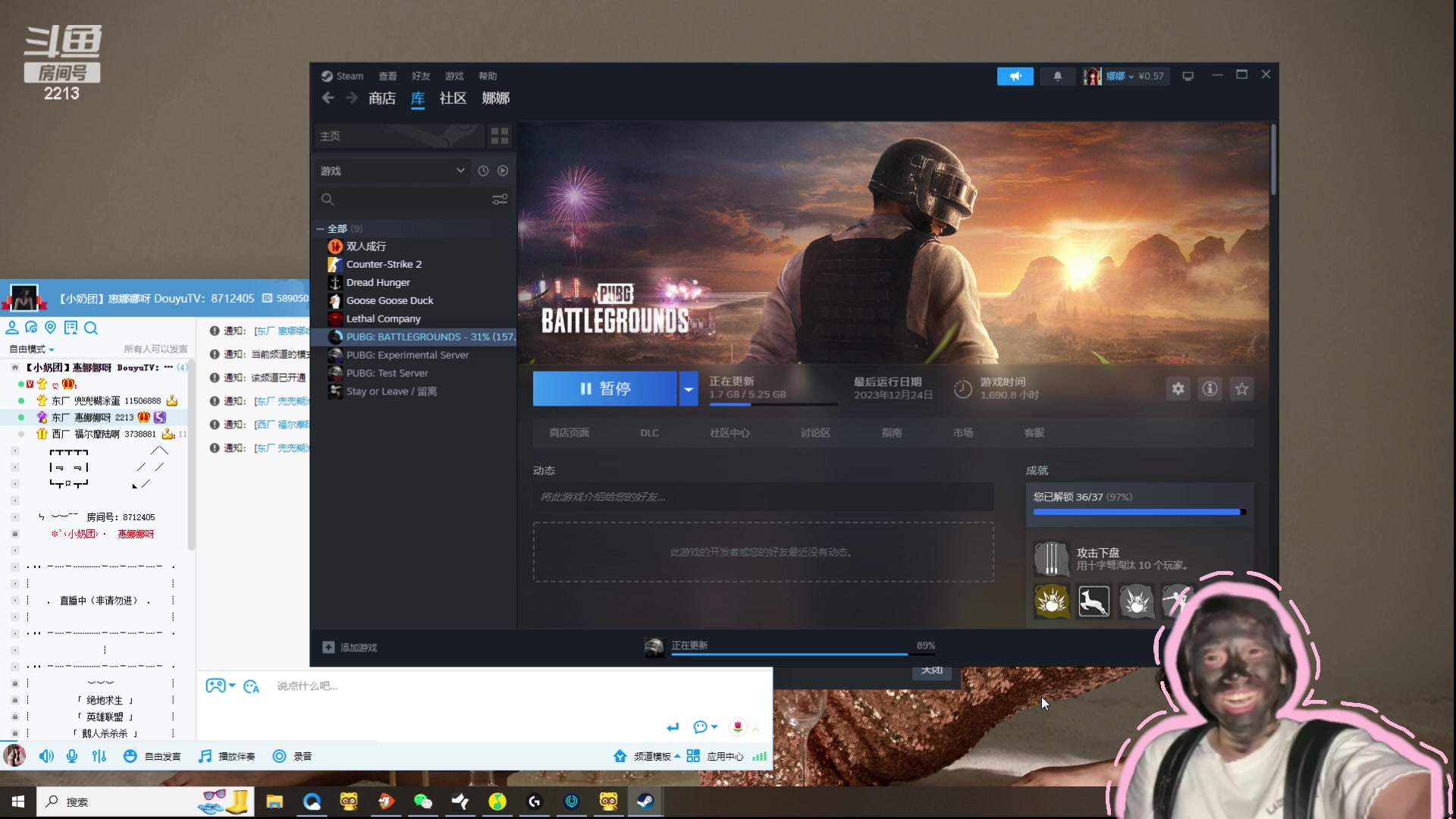Expand dropdown arrow beside 暂停 button

point(689,388)
